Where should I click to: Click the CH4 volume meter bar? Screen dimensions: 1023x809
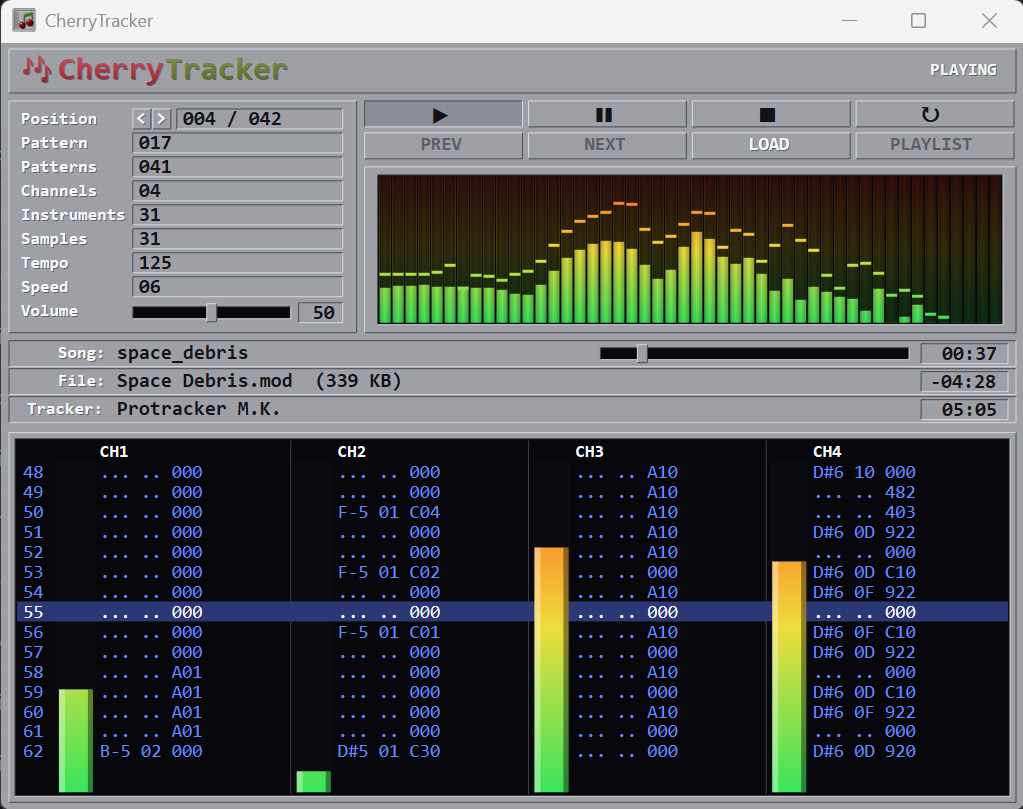(x=789, y=677)
